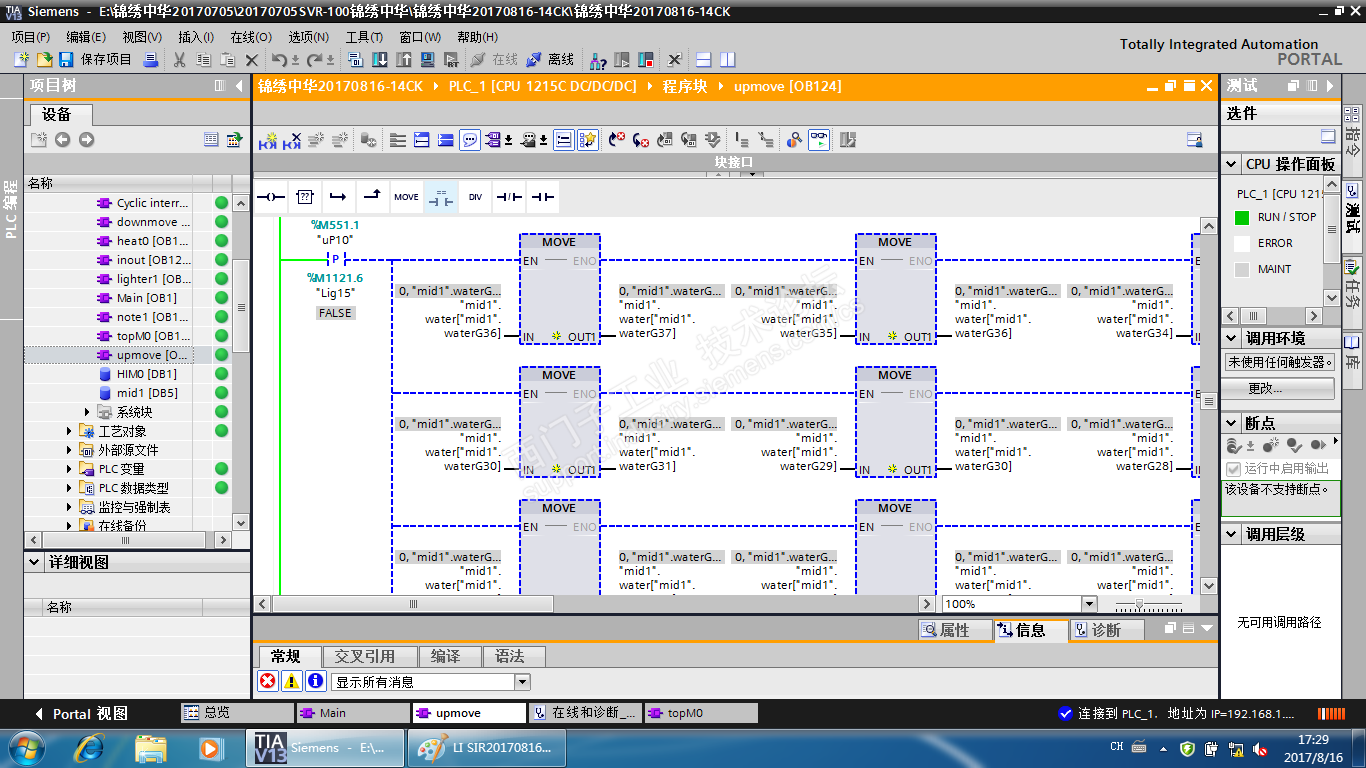
Task: Toggle the error messages filter icon
Action: click(x=268, y=682)
